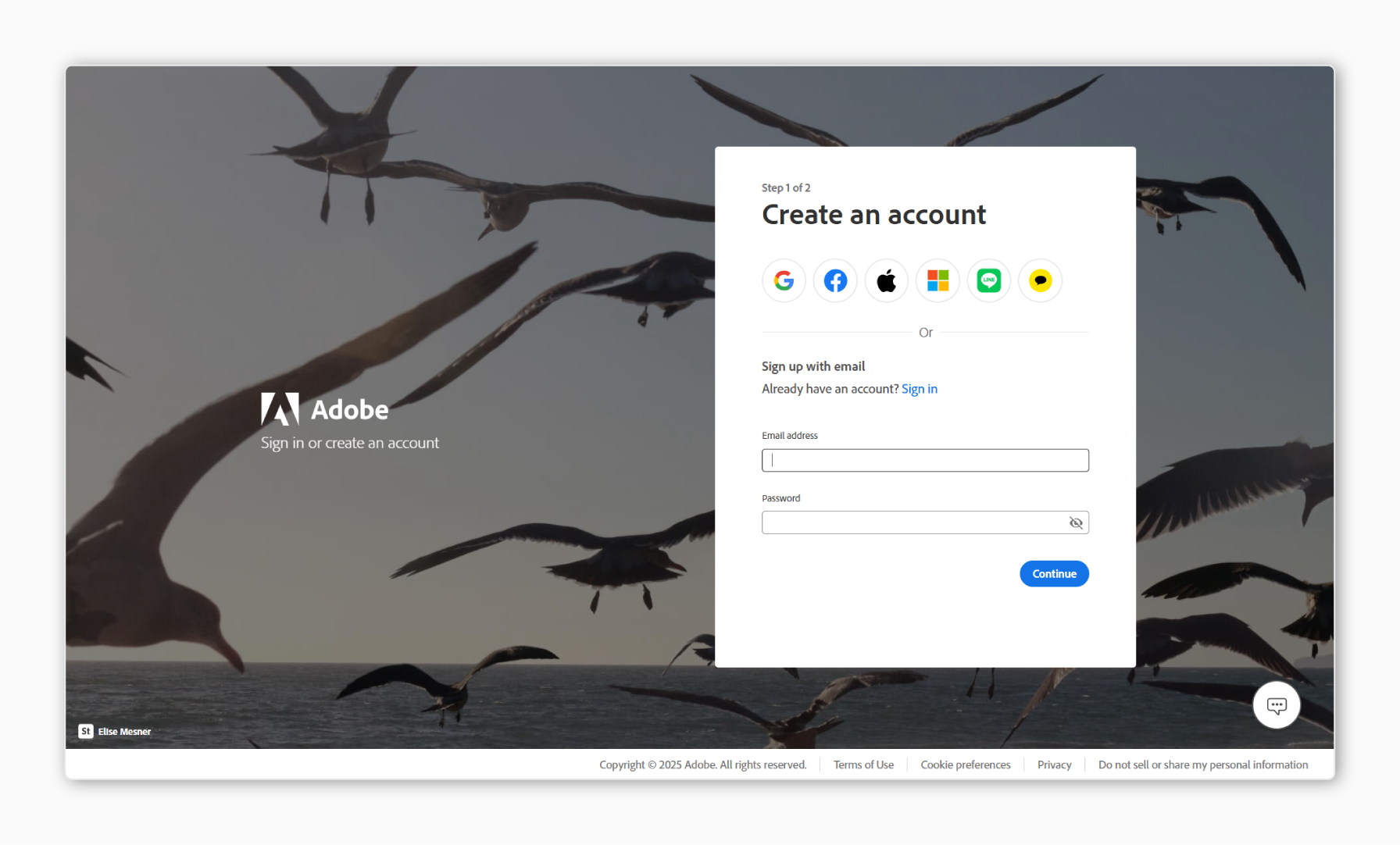Pick the green LINE sign-up icon
Viewport: 1400px width, 845px height.
(x=989, y=280)
